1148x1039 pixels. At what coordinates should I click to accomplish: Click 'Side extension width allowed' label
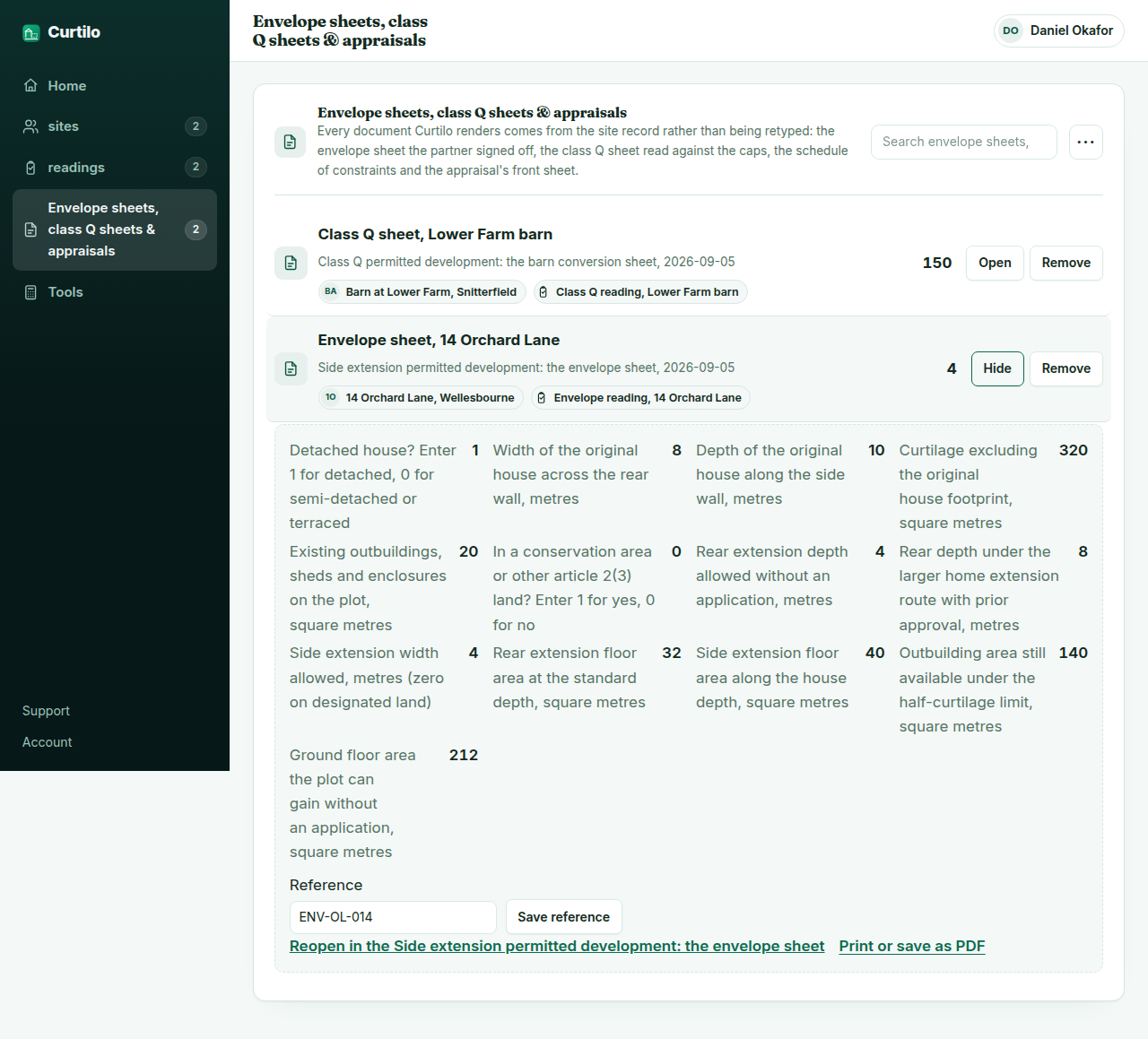click(367, 678)
